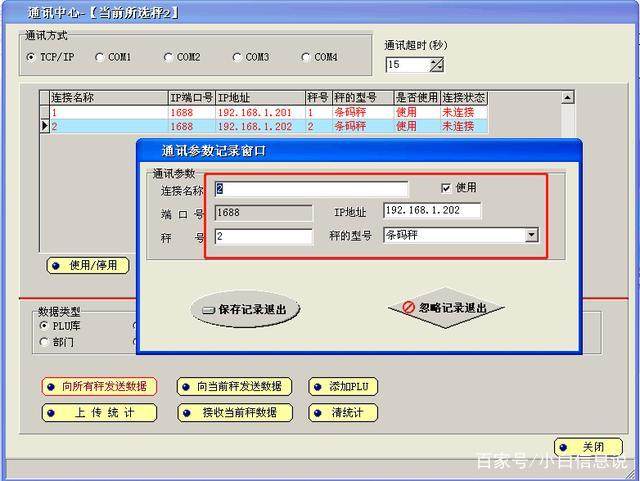Select the TCP/IP communication radio button
The image size is (640, 481).
[31, 57]
